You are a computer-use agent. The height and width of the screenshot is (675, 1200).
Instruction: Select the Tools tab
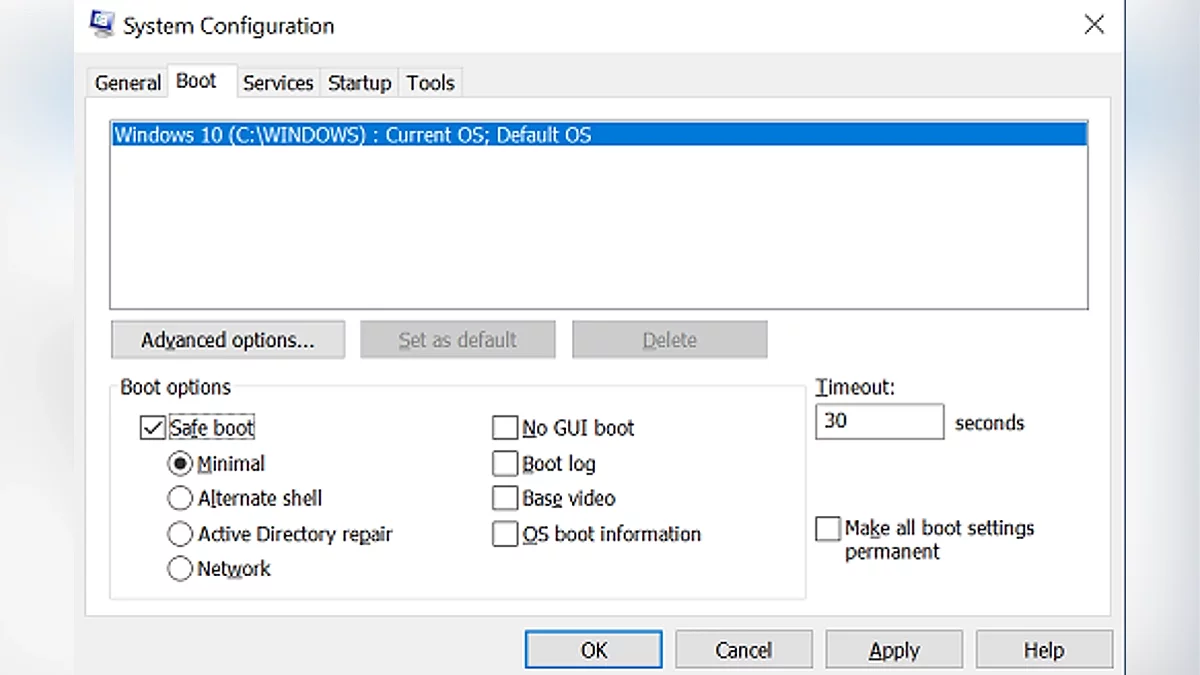pos(430,83)
